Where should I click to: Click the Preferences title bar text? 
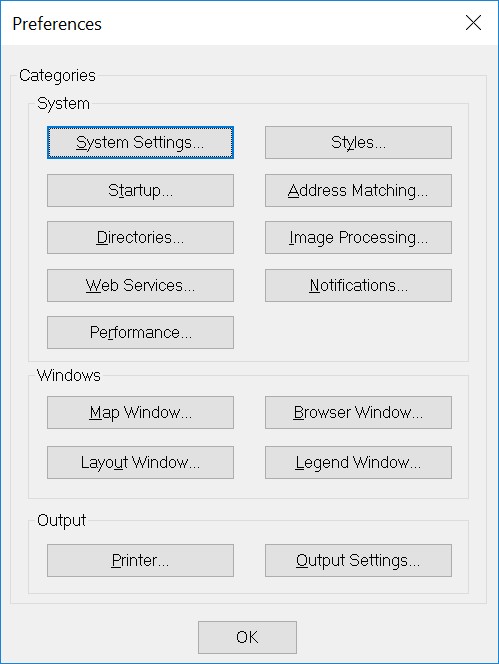point(57,24)
